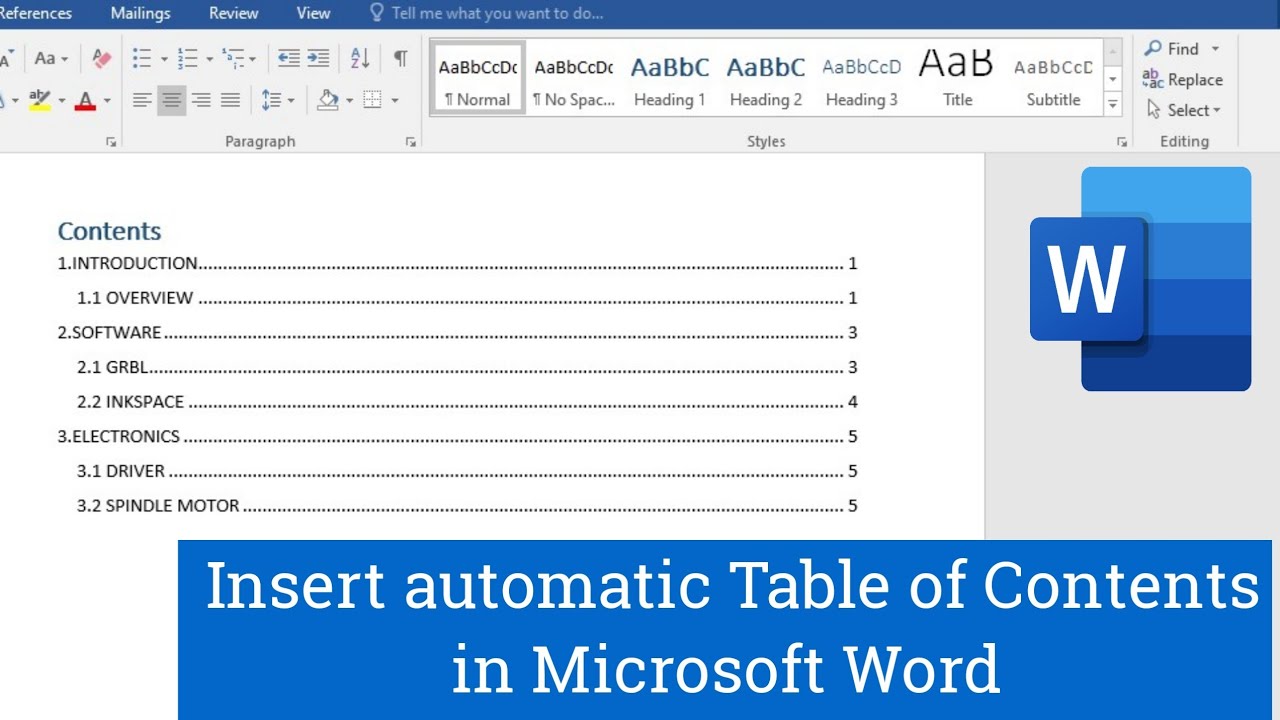
Task: Open the line spacing dropdown arrow
Action: click(291, 101)
